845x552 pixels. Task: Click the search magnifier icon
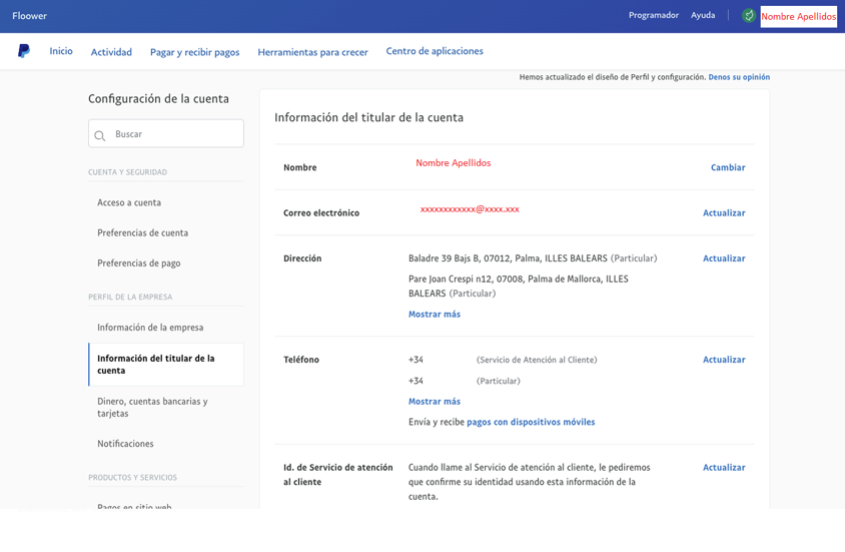pos(100,135)
